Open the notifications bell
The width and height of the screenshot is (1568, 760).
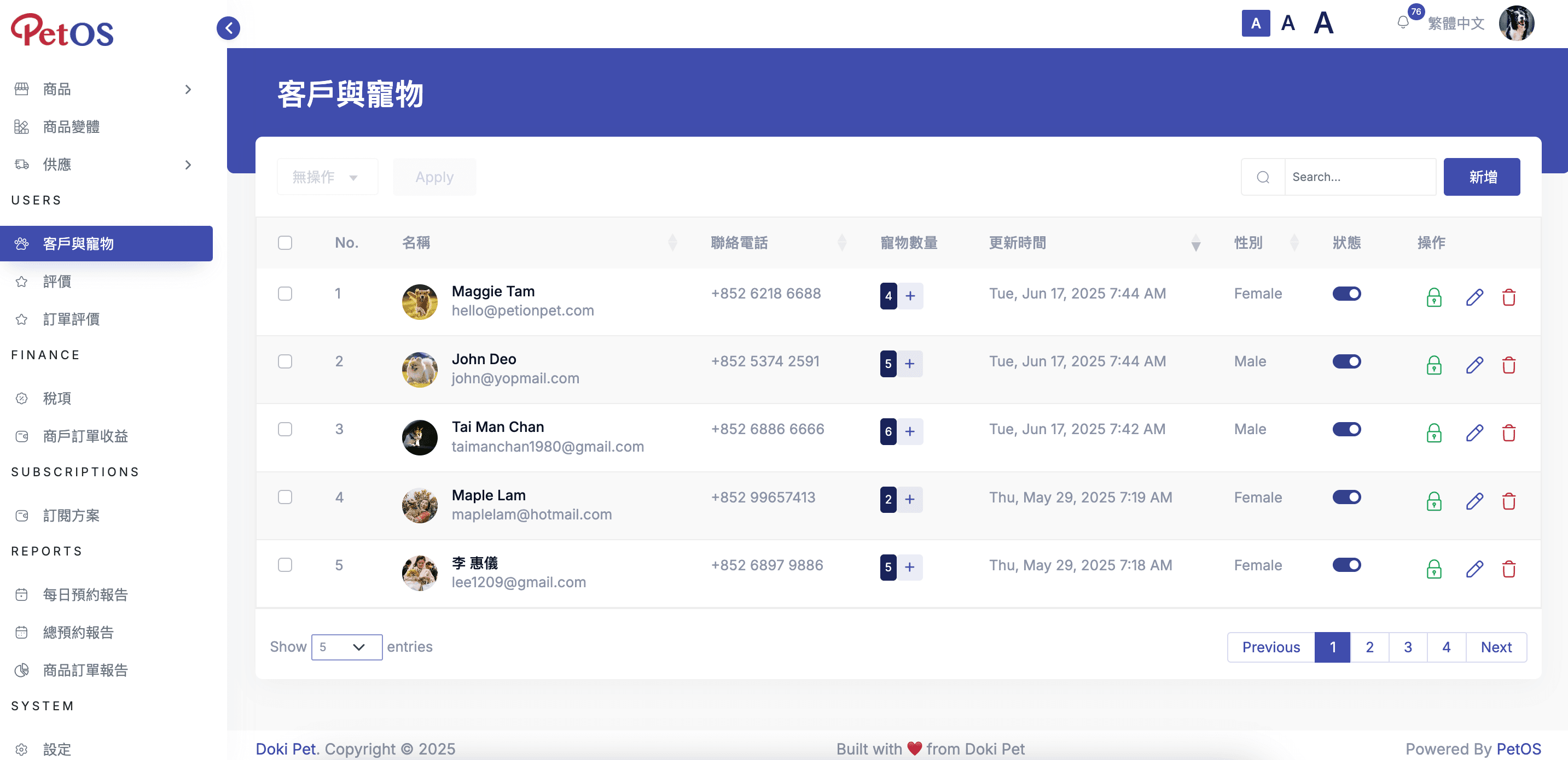coord(1402,23)
